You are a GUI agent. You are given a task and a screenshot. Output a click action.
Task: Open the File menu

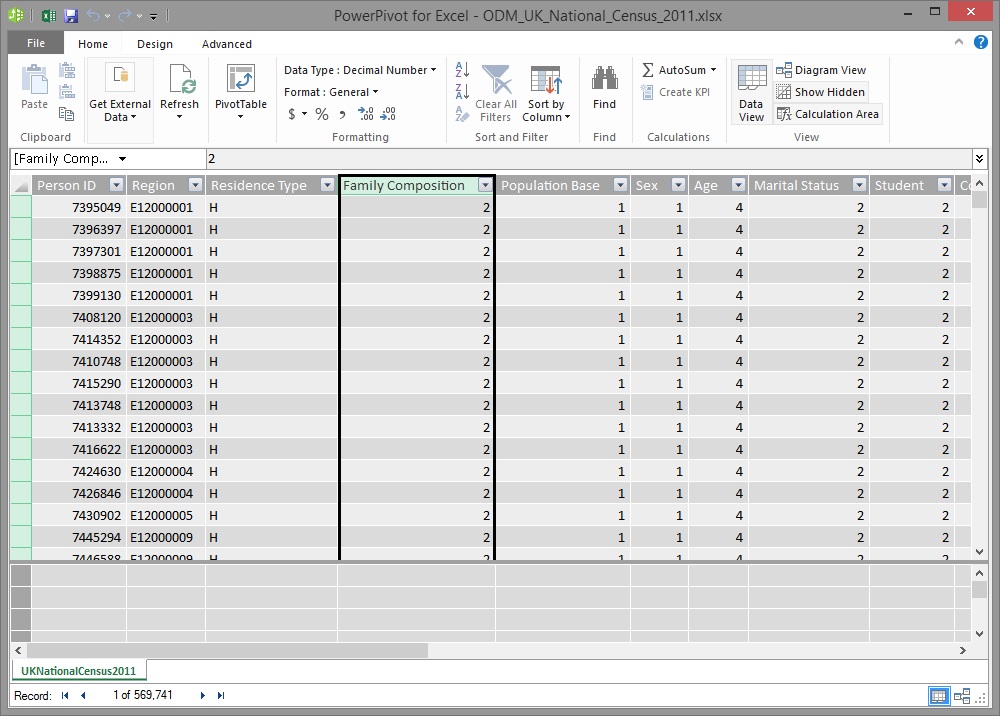pyautogui.click(x=36, y=43)
